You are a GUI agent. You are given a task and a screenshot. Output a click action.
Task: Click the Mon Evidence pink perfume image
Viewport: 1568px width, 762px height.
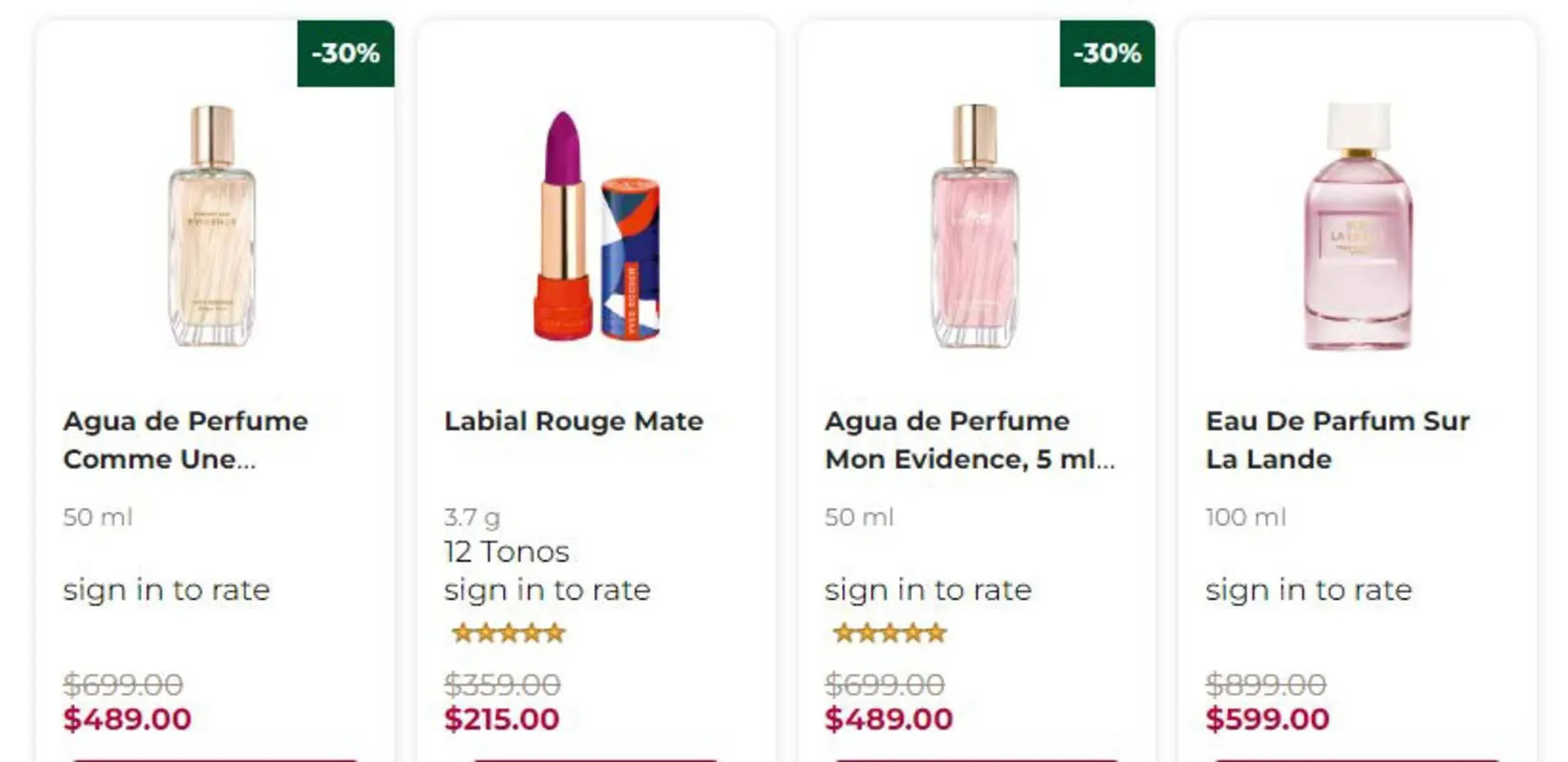click(975, 225)
